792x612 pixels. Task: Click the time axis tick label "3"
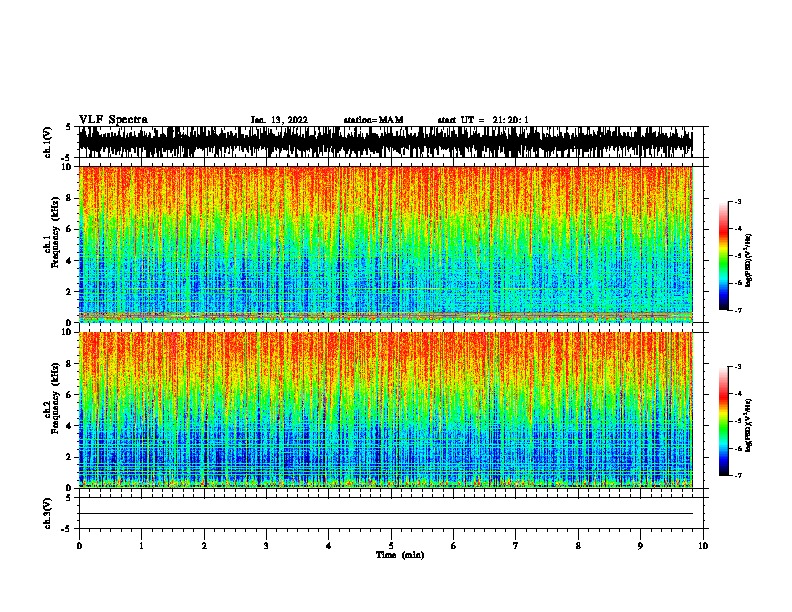266,546
